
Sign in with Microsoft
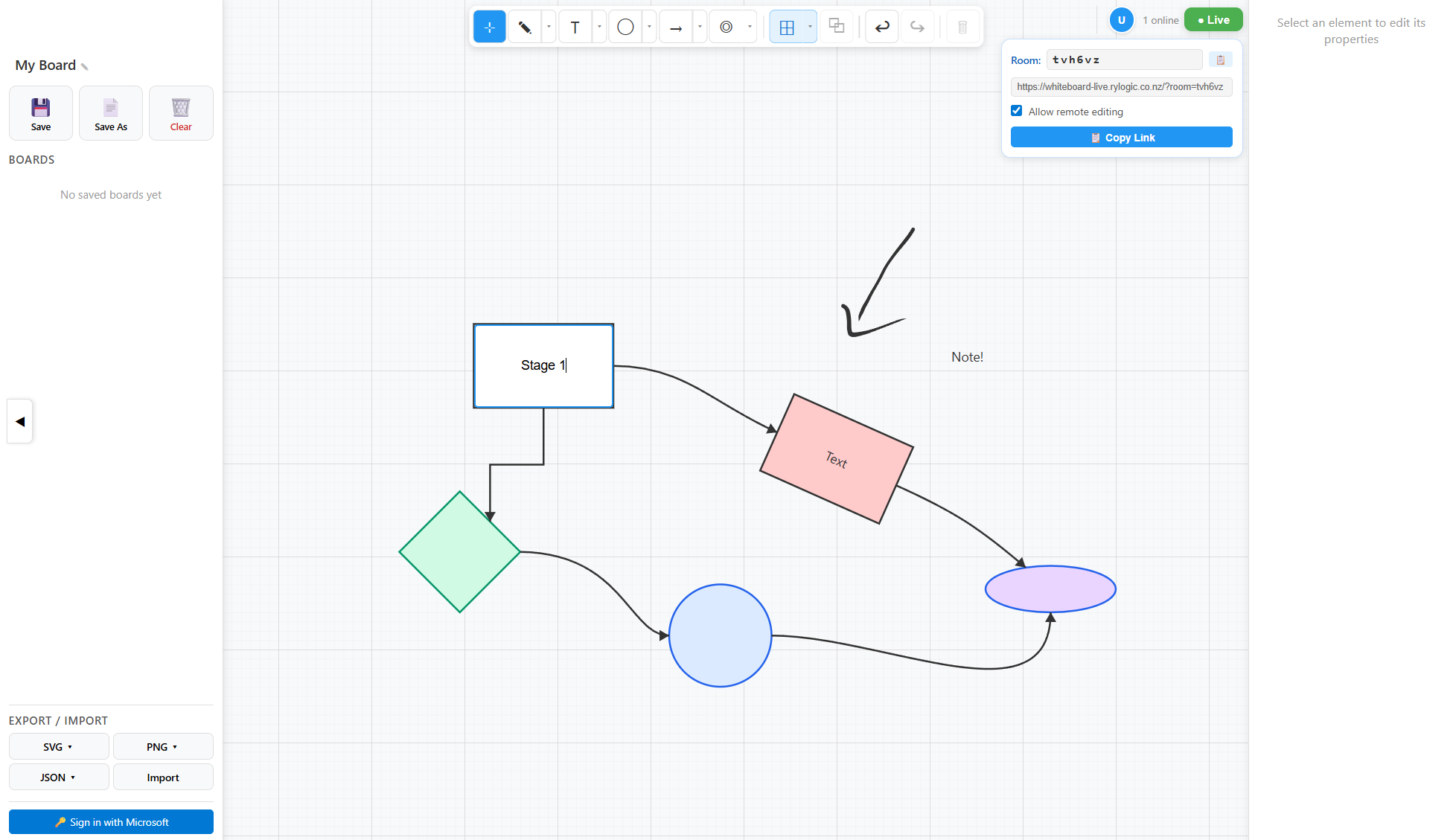[110, 821]
